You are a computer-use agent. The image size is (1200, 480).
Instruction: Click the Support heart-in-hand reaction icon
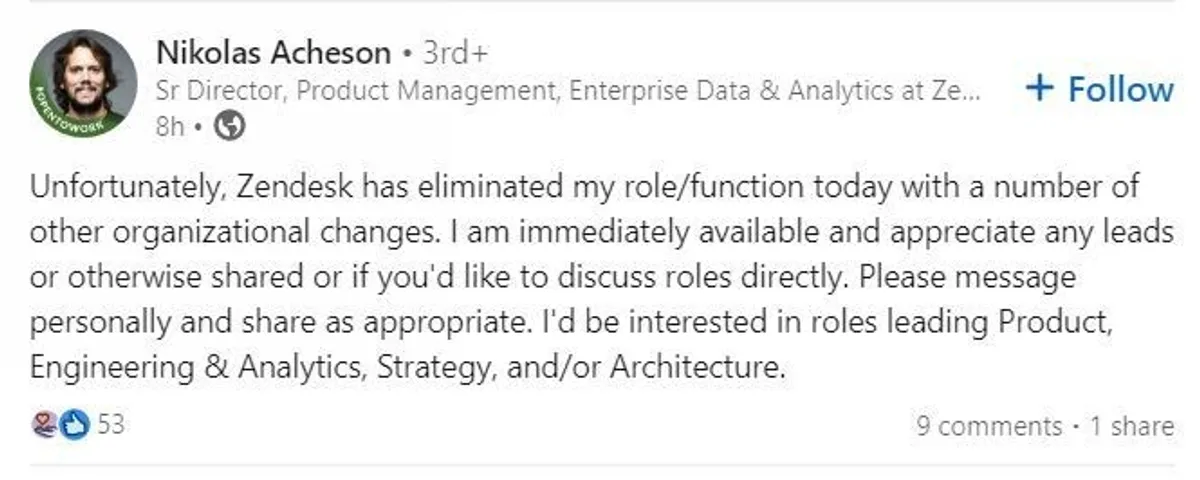coord(45,425)
